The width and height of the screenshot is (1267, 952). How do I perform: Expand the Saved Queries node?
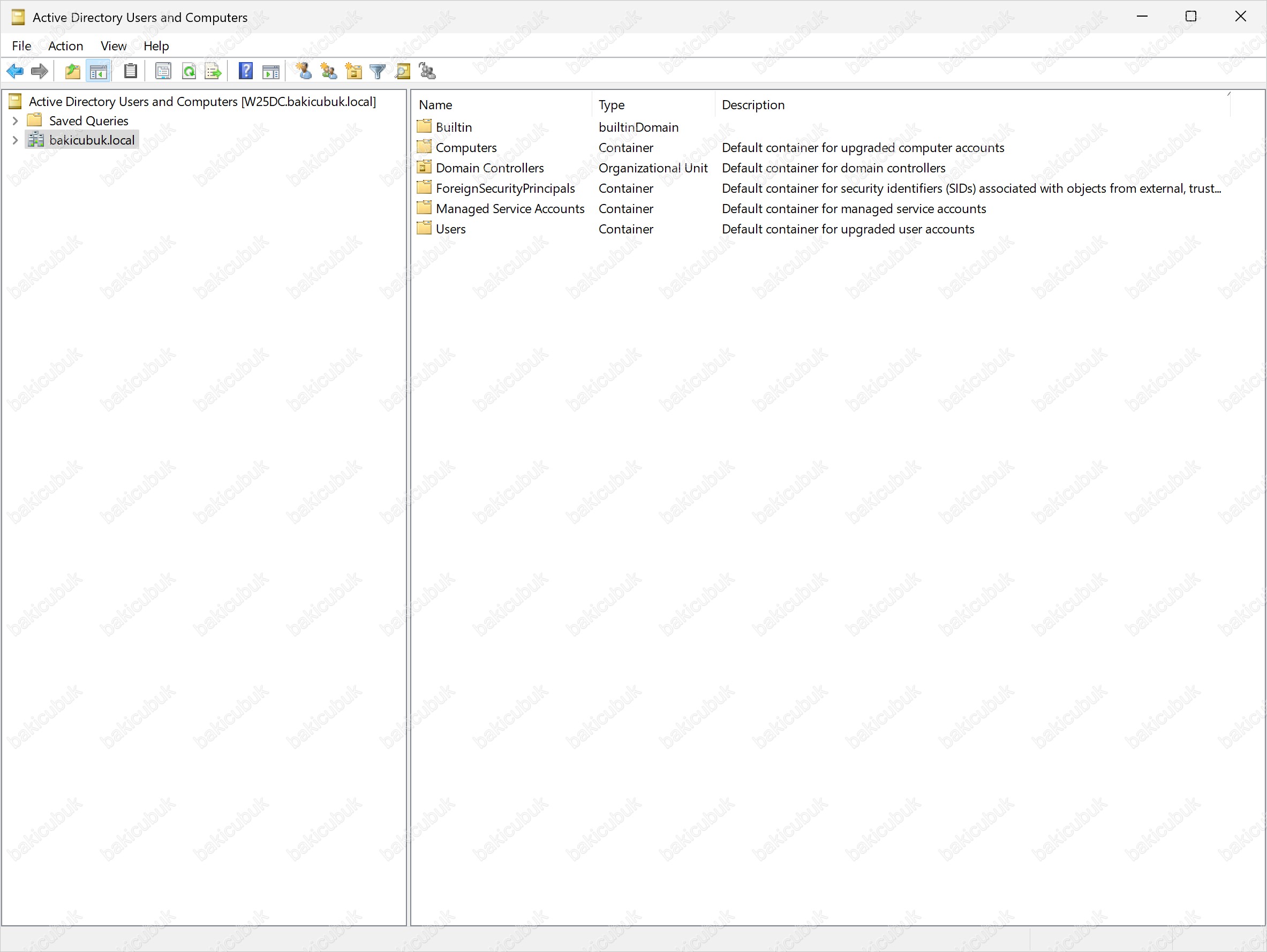point(16,121)
